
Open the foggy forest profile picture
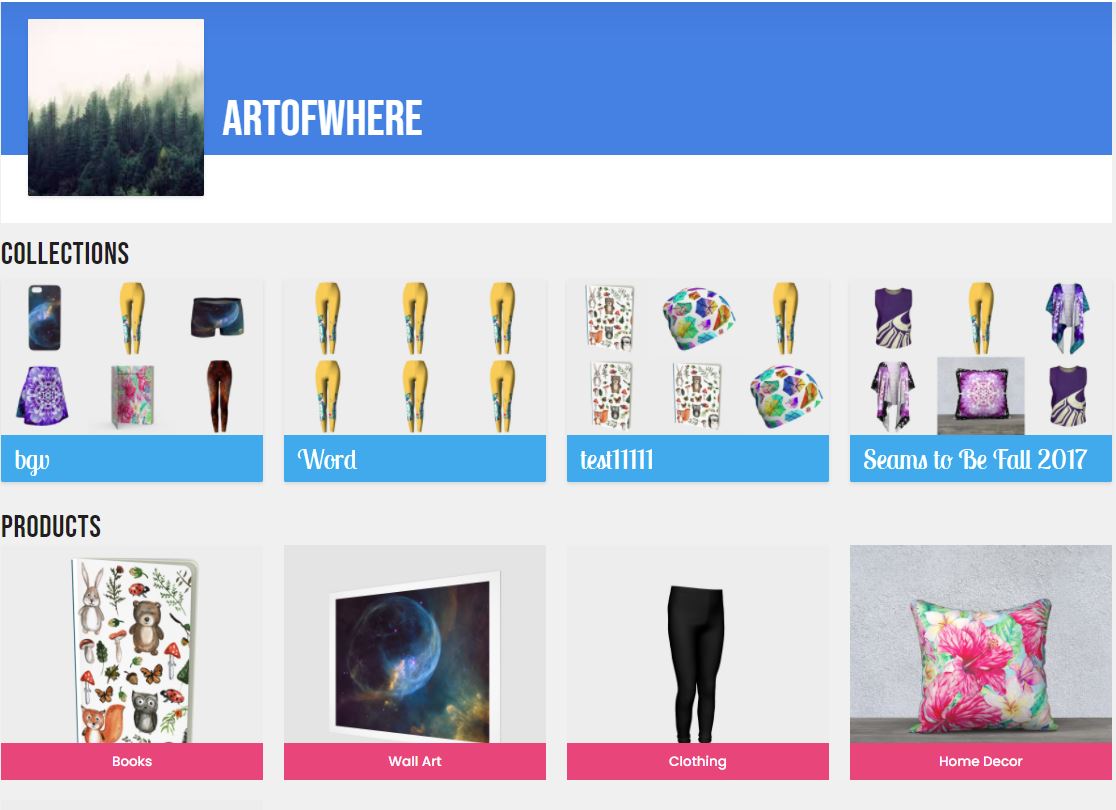(x=116, y=107)
